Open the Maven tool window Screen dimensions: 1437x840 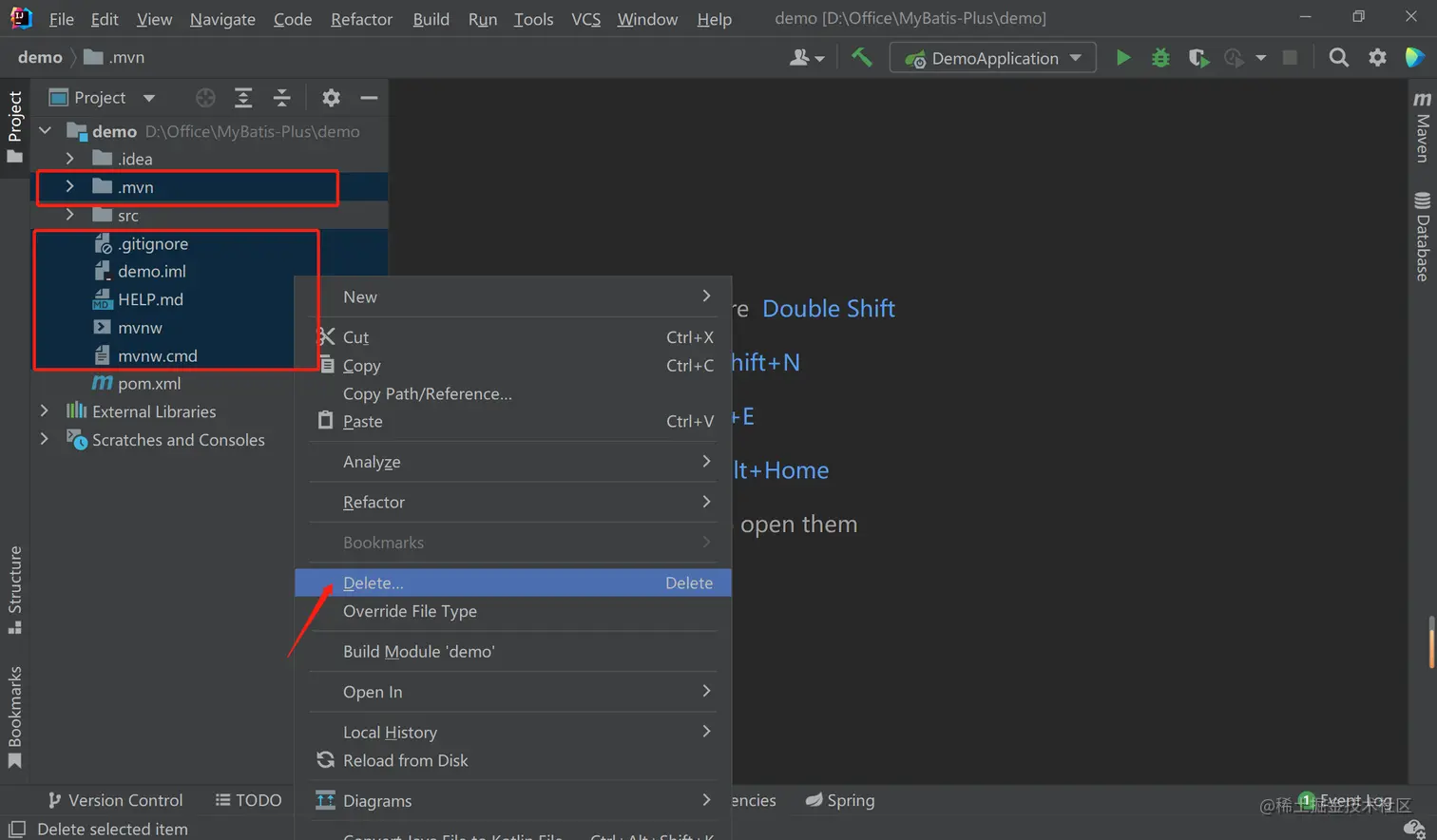coord(1422,126)
